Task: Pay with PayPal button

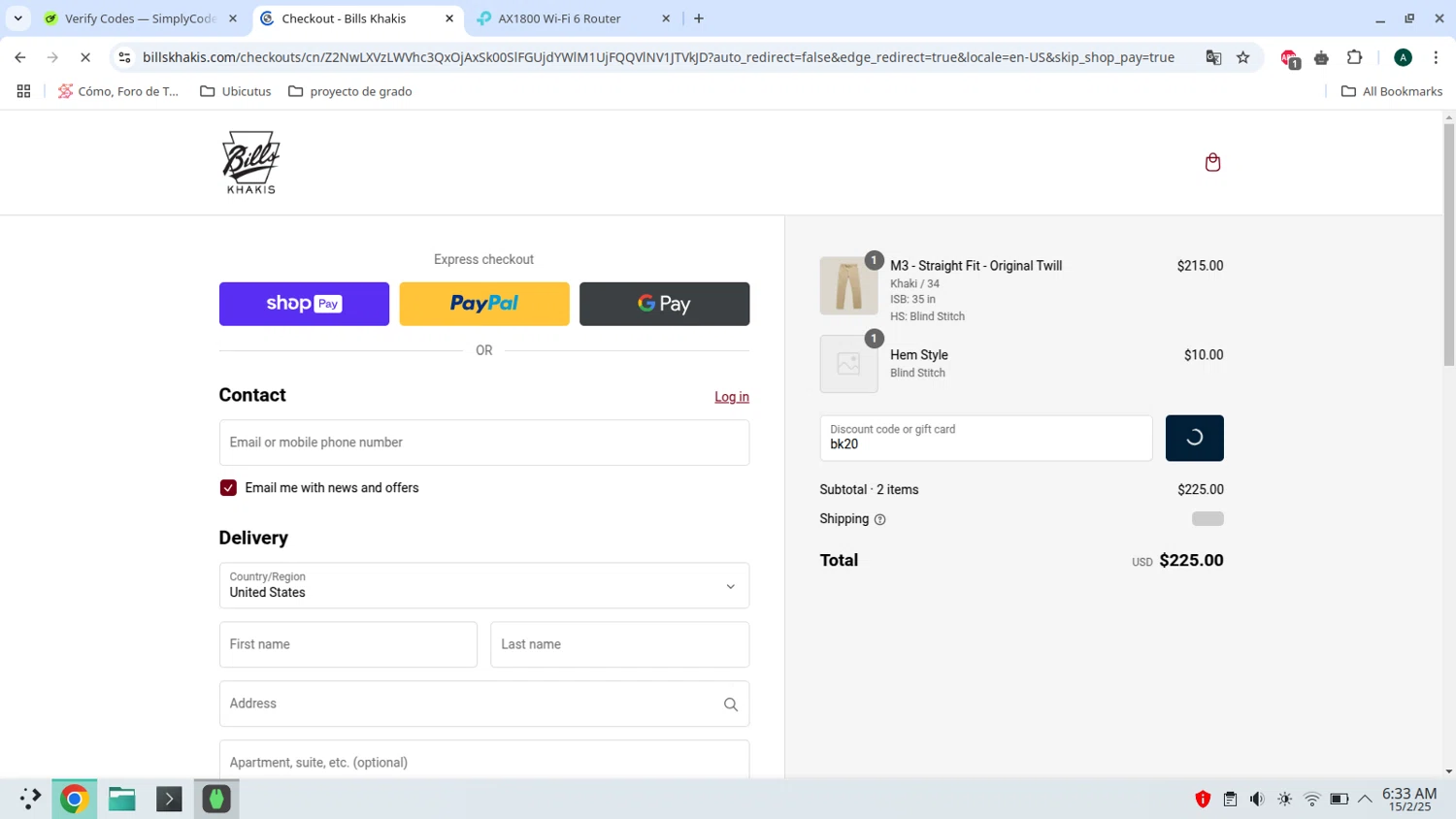Action: pos(484,304)
